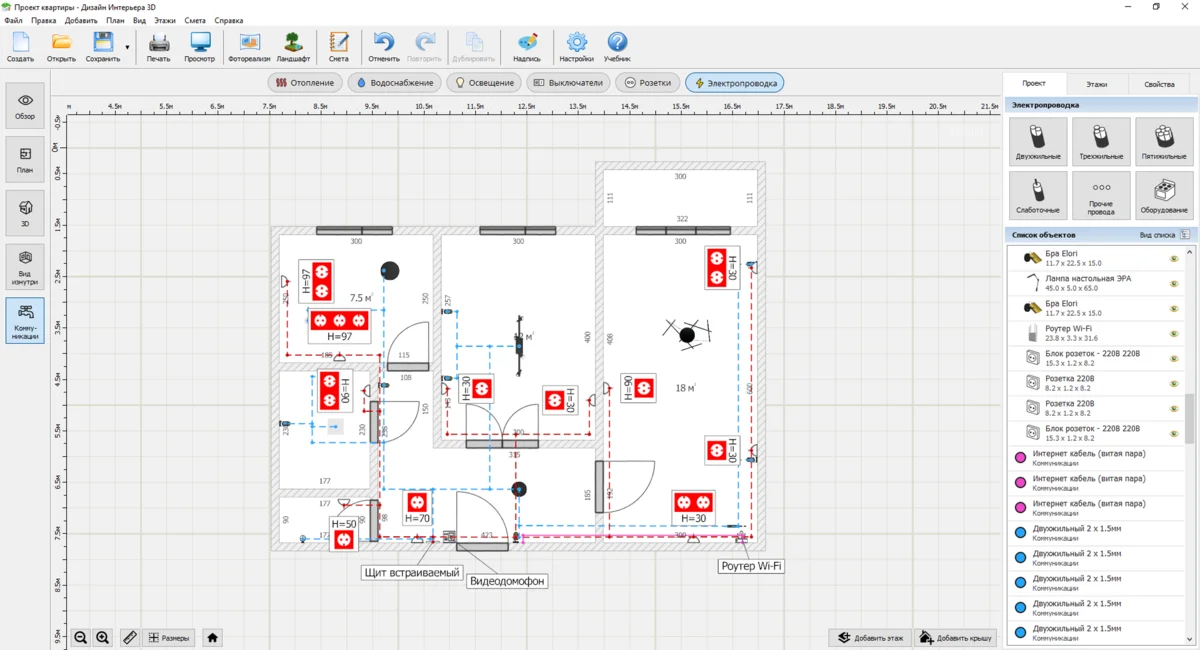Screen dimensions: 1200x650
Task: Expand the save options arrow beside Сохранить
Action: 127,47
